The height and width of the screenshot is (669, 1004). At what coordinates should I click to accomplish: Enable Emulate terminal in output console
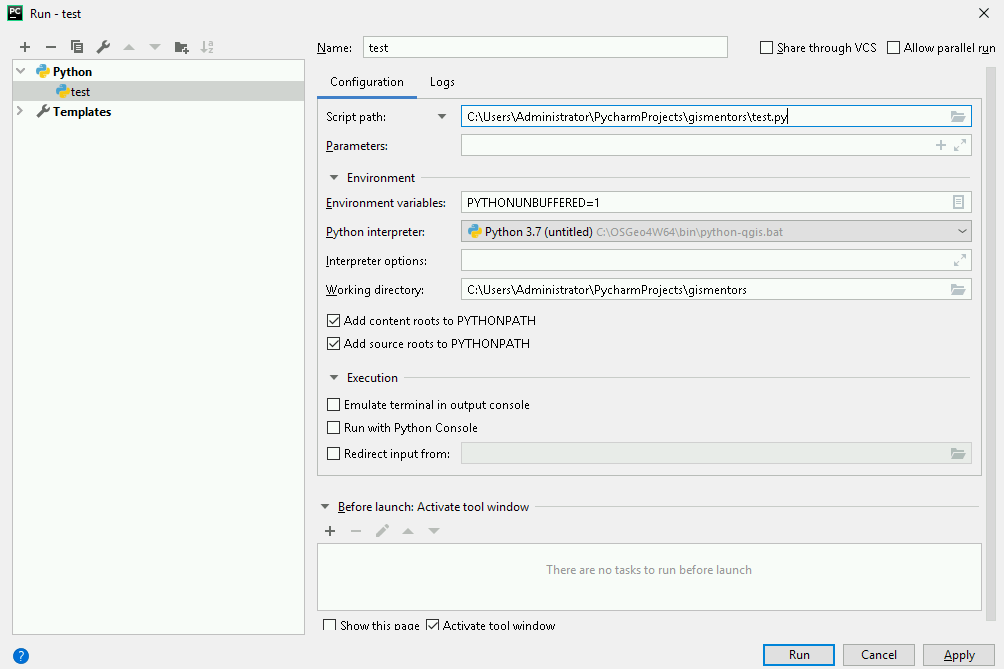(331, 404)
